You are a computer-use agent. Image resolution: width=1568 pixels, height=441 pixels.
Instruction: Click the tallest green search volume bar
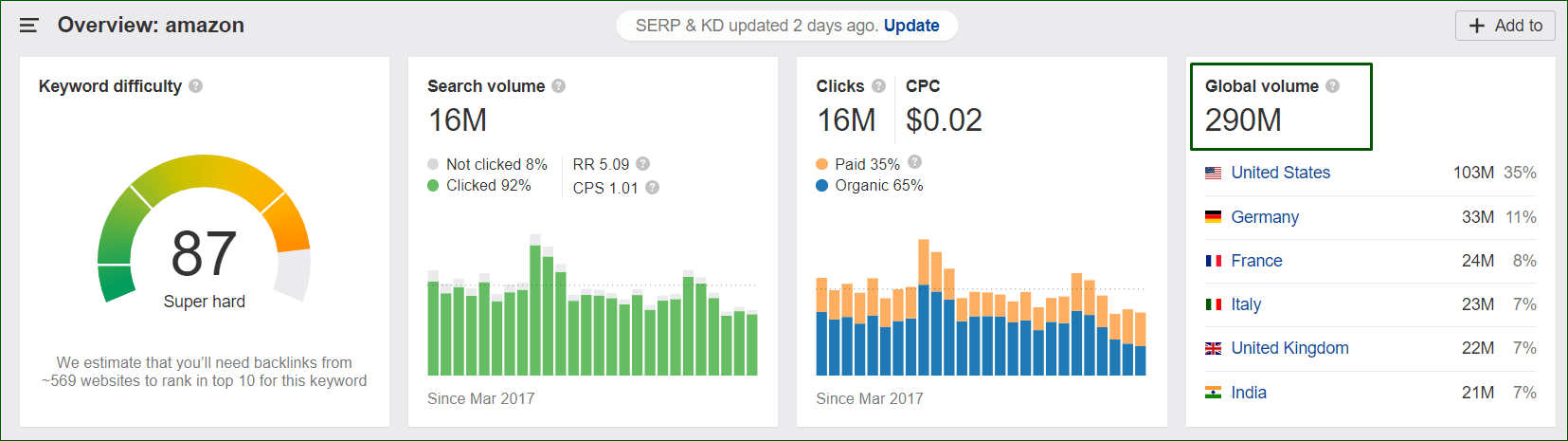click(535, 310)
